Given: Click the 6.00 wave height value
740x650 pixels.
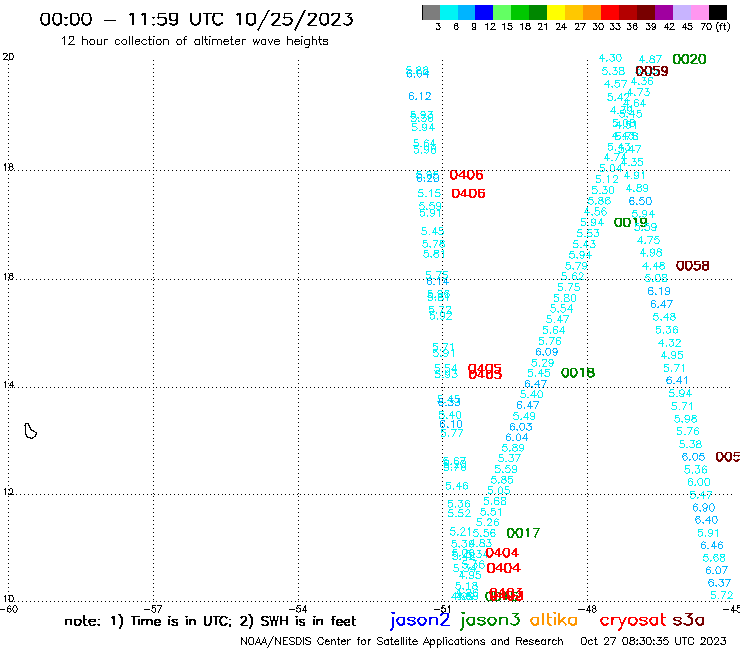Looking at the screenshot, I should [698, 482].
